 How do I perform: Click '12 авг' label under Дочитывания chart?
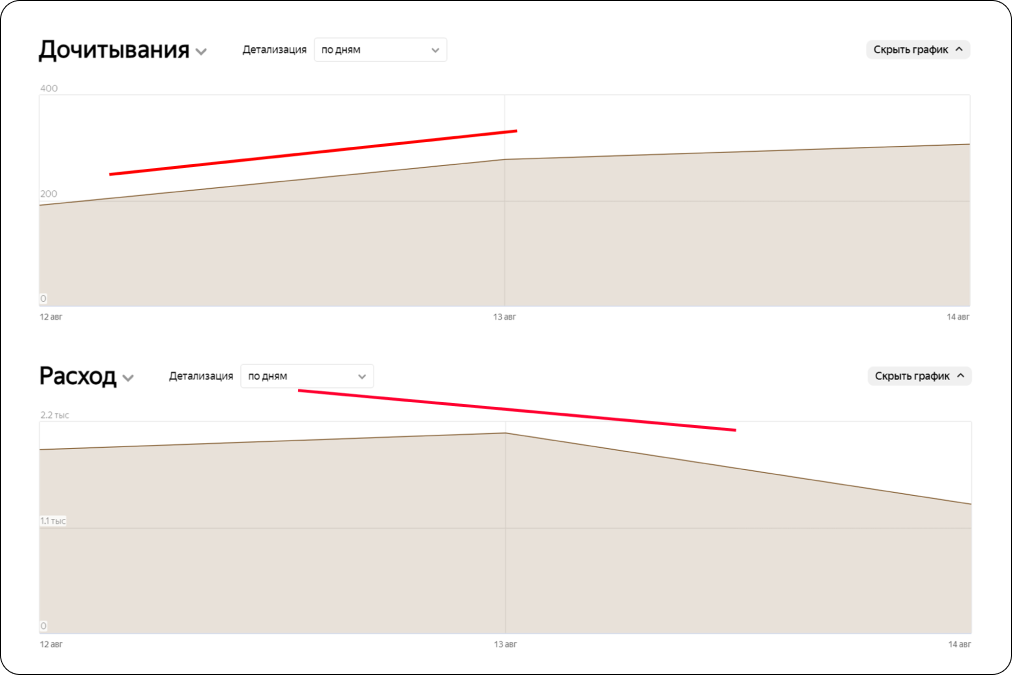tap(51, 317)
